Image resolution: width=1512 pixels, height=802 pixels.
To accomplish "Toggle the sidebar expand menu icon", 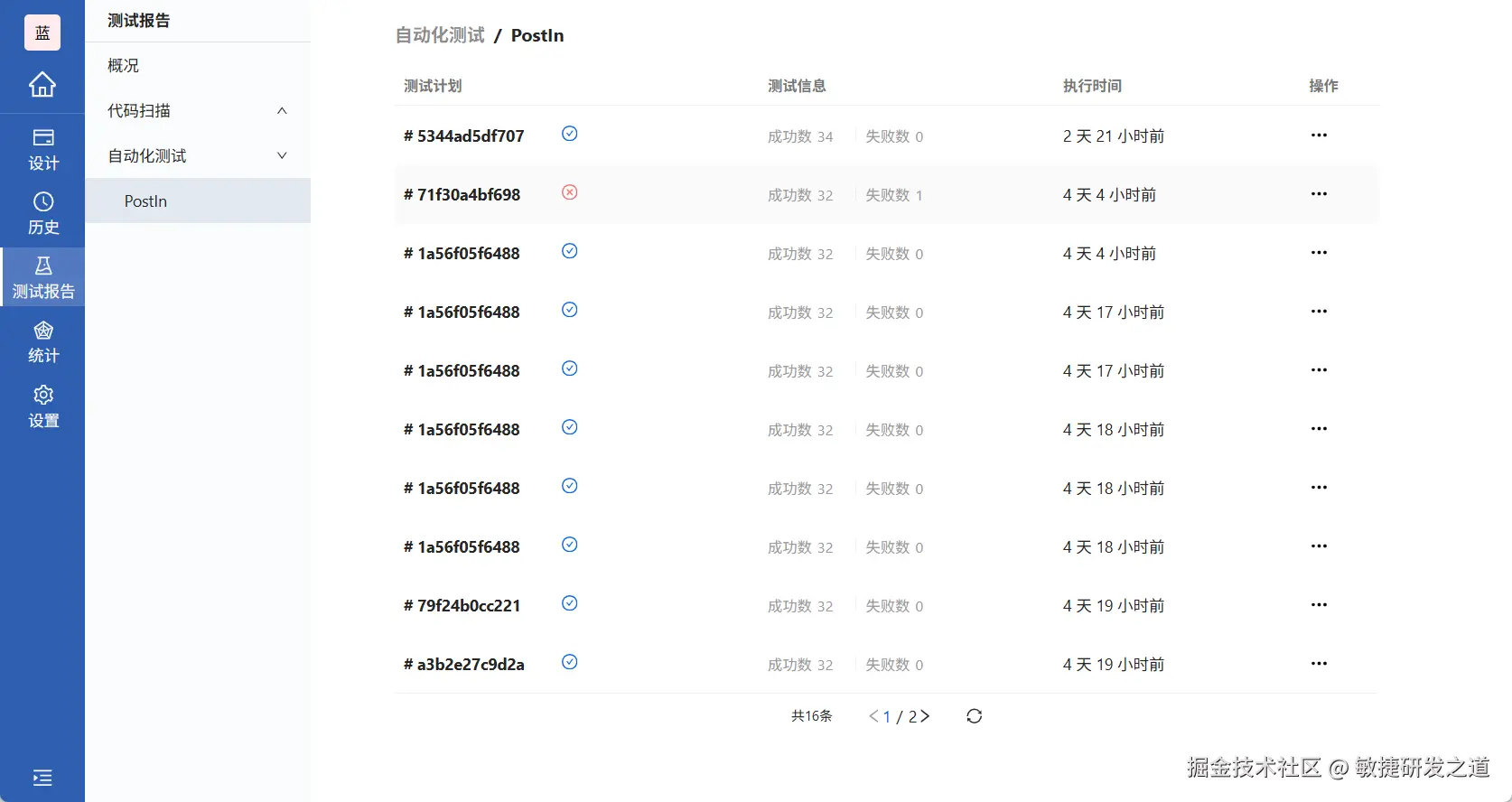I will pyautogui.click(x=42, y=778).
